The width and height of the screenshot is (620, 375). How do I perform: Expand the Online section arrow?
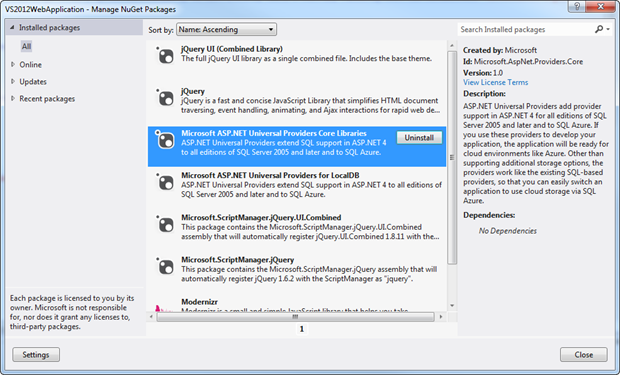point(13,64)
